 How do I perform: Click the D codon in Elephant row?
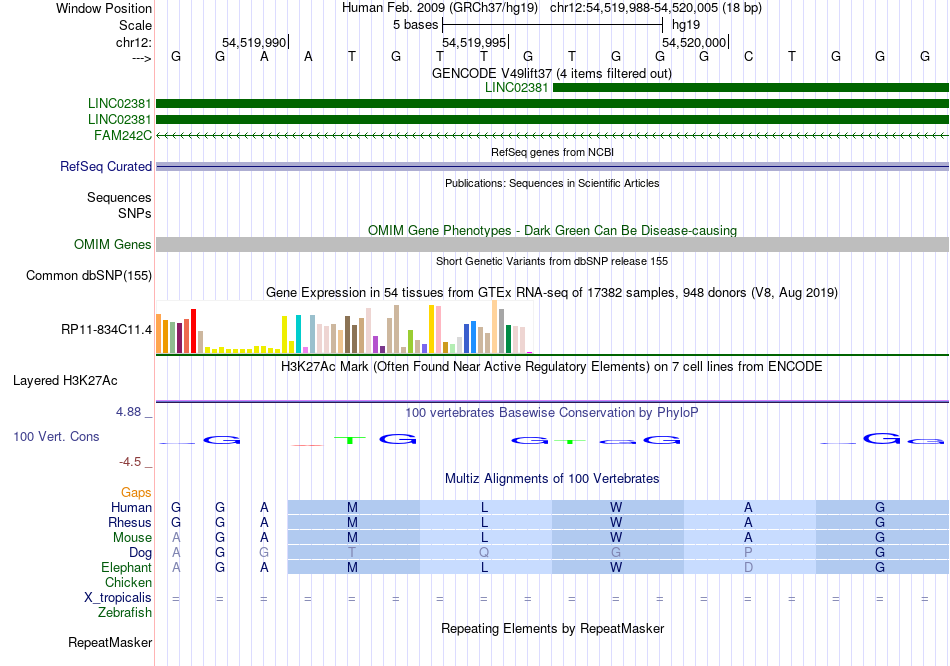click(748, 568)
